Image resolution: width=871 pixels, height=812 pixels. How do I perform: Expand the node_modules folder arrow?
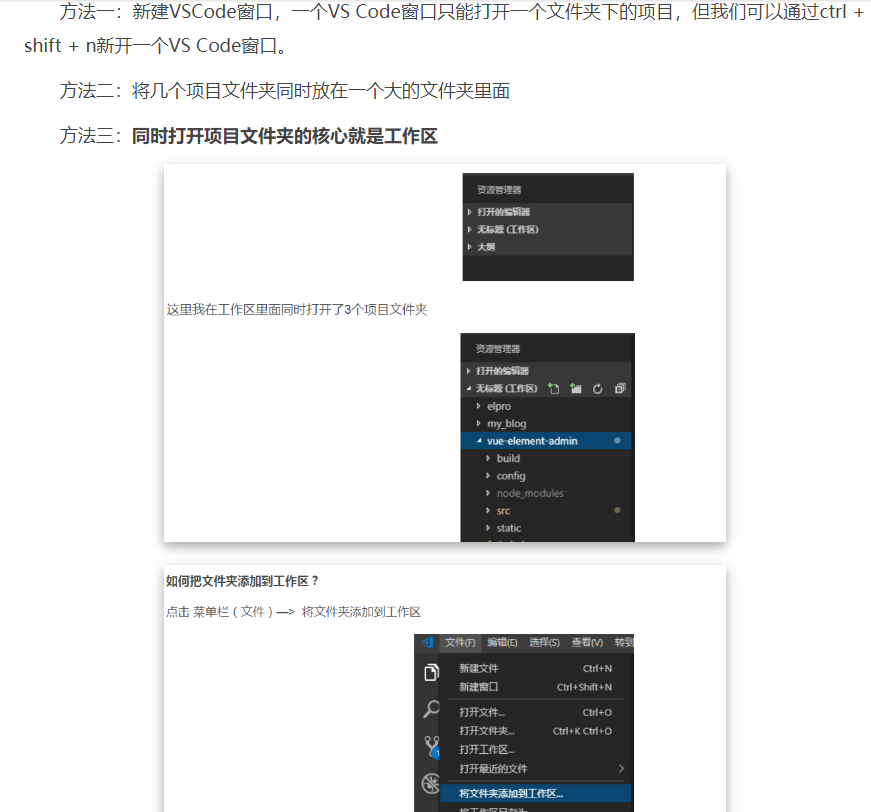pos(488,493)
